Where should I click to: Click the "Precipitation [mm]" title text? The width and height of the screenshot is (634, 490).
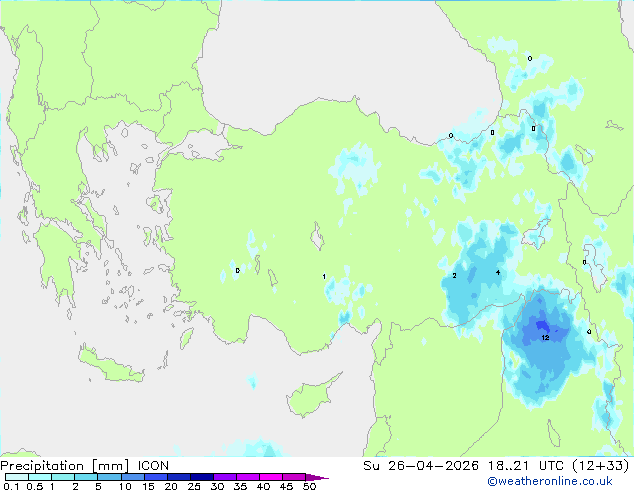(x=64, y=466)
